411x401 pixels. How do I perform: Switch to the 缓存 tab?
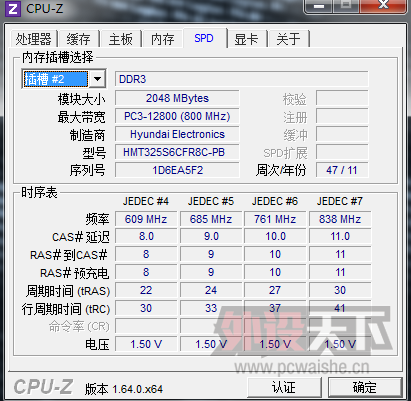point(78,39)
